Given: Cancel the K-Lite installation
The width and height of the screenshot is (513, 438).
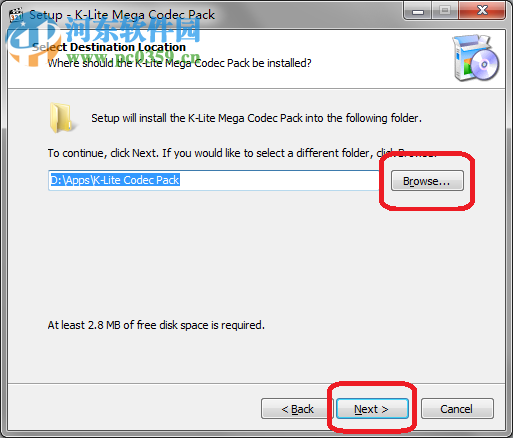Looking at the screenshot, I should pos(457,409).
